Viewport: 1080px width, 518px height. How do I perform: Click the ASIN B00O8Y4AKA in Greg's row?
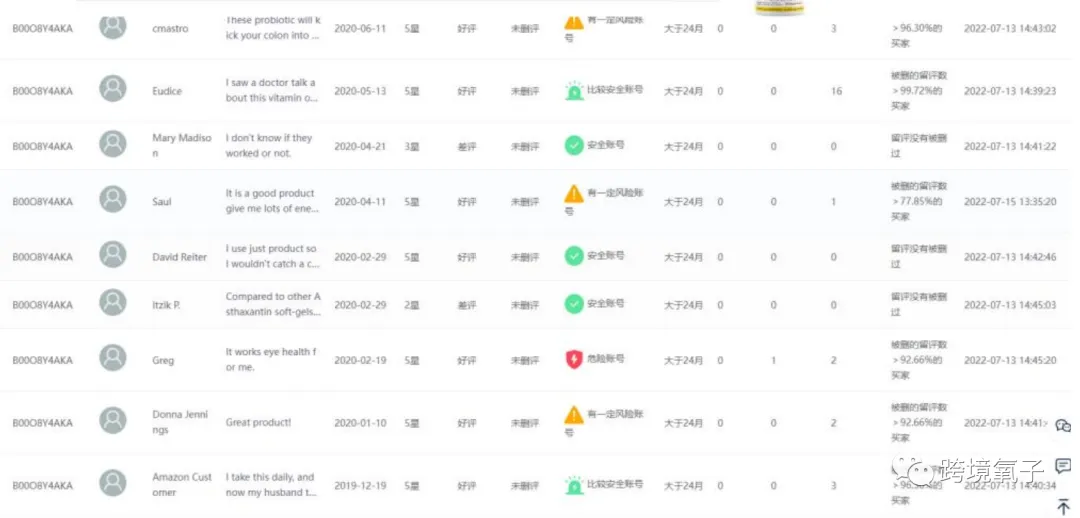(42, 360)
